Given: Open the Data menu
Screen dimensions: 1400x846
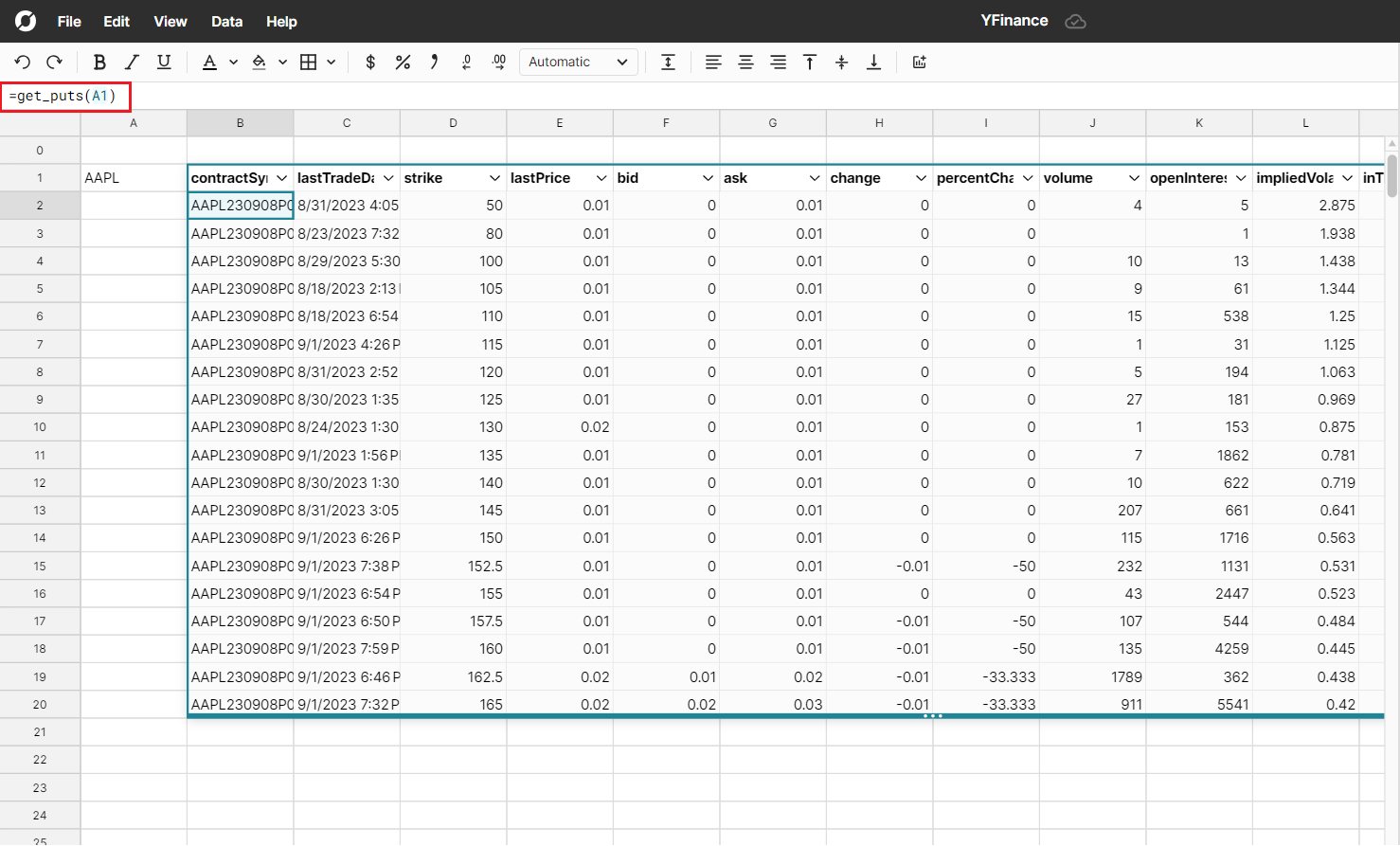Looking at the screenshot, I should 226,21.
